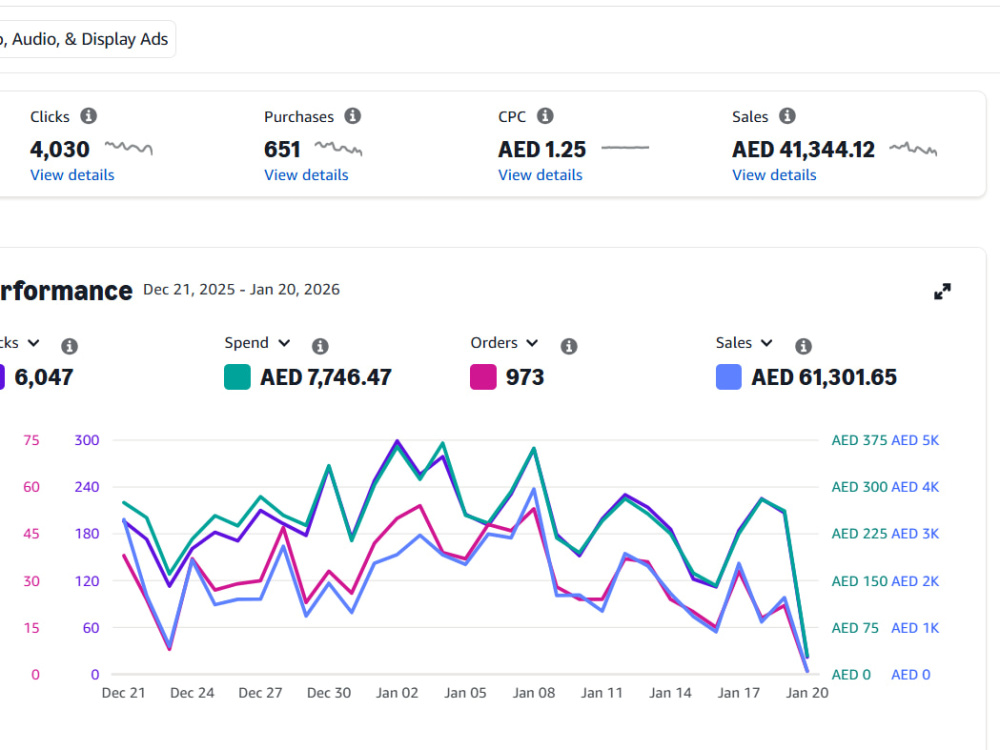Click the info icon beside the Orders metric

point(569,346)
